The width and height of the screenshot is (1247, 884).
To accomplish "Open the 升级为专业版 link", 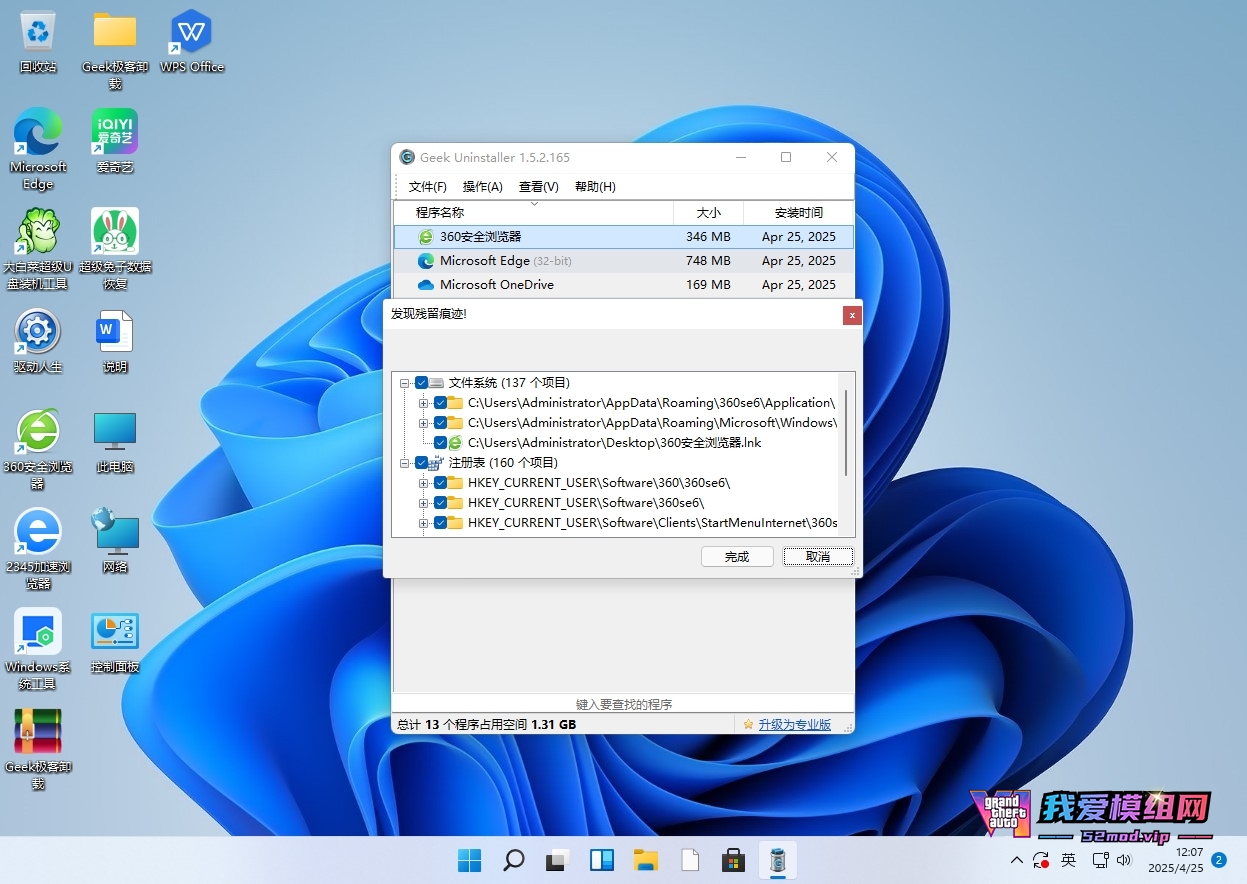I will 794,725.
